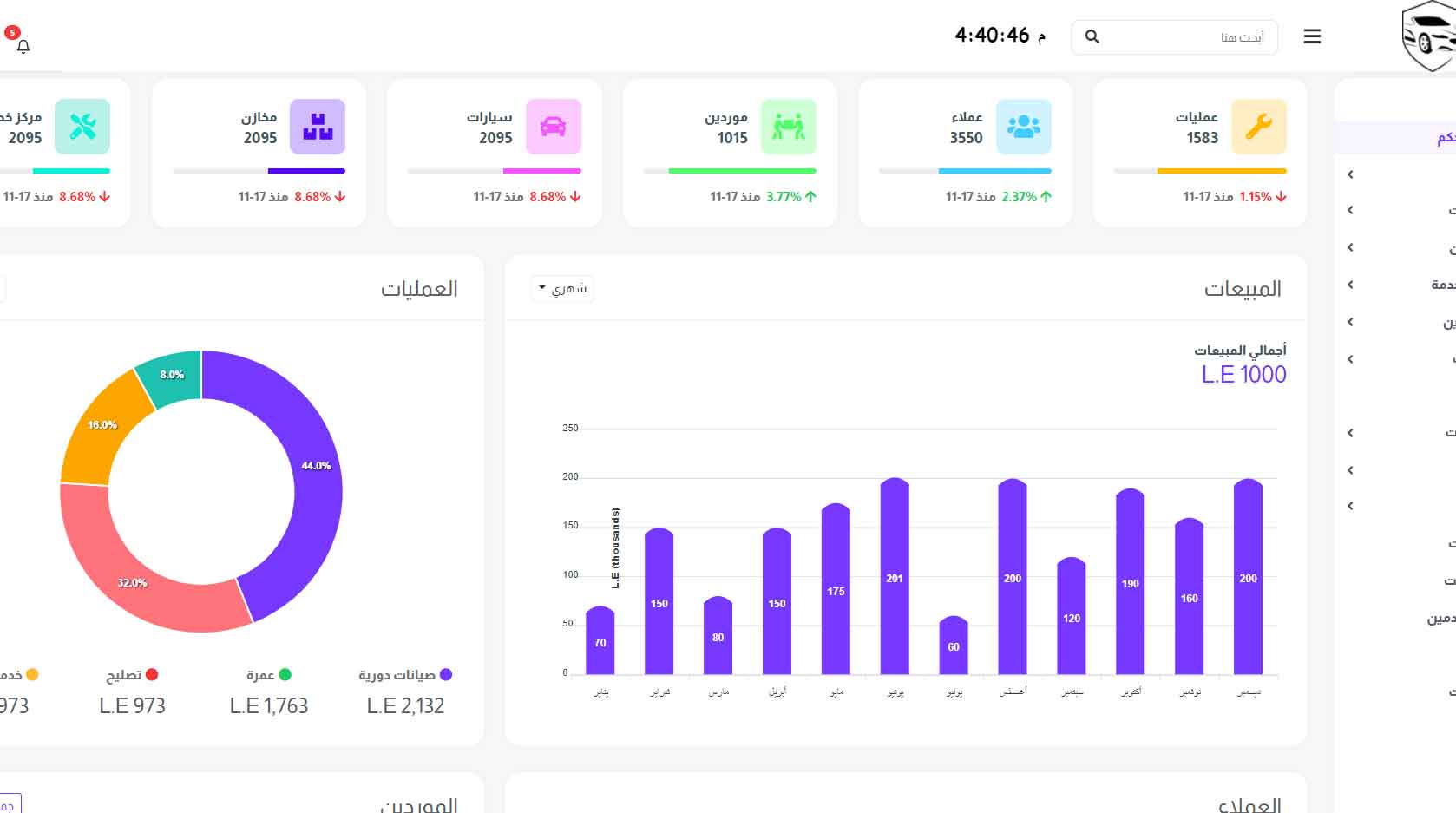Click the مايو bar labeled 175

pos(836,588)
